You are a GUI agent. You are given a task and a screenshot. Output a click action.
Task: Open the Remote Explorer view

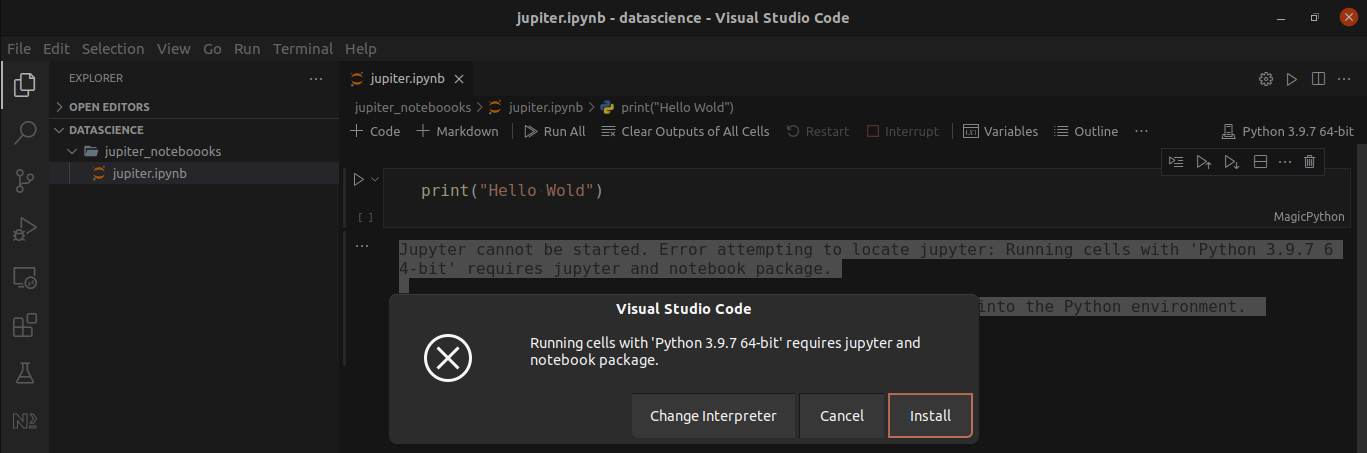25,278
